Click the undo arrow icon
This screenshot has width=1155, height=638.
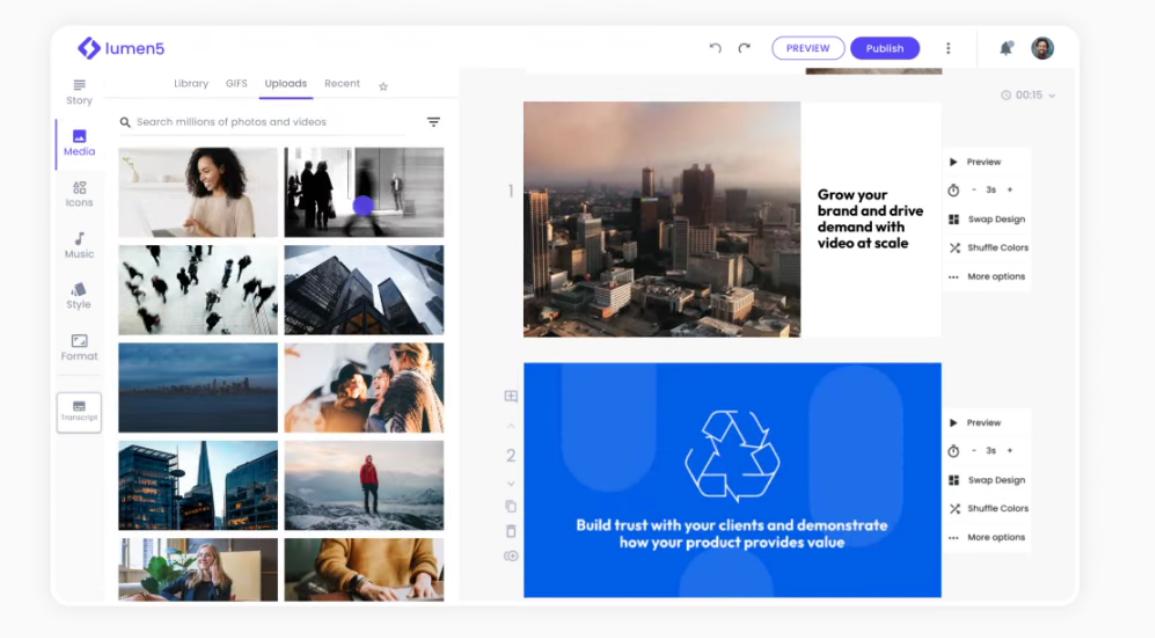point(715,48)
